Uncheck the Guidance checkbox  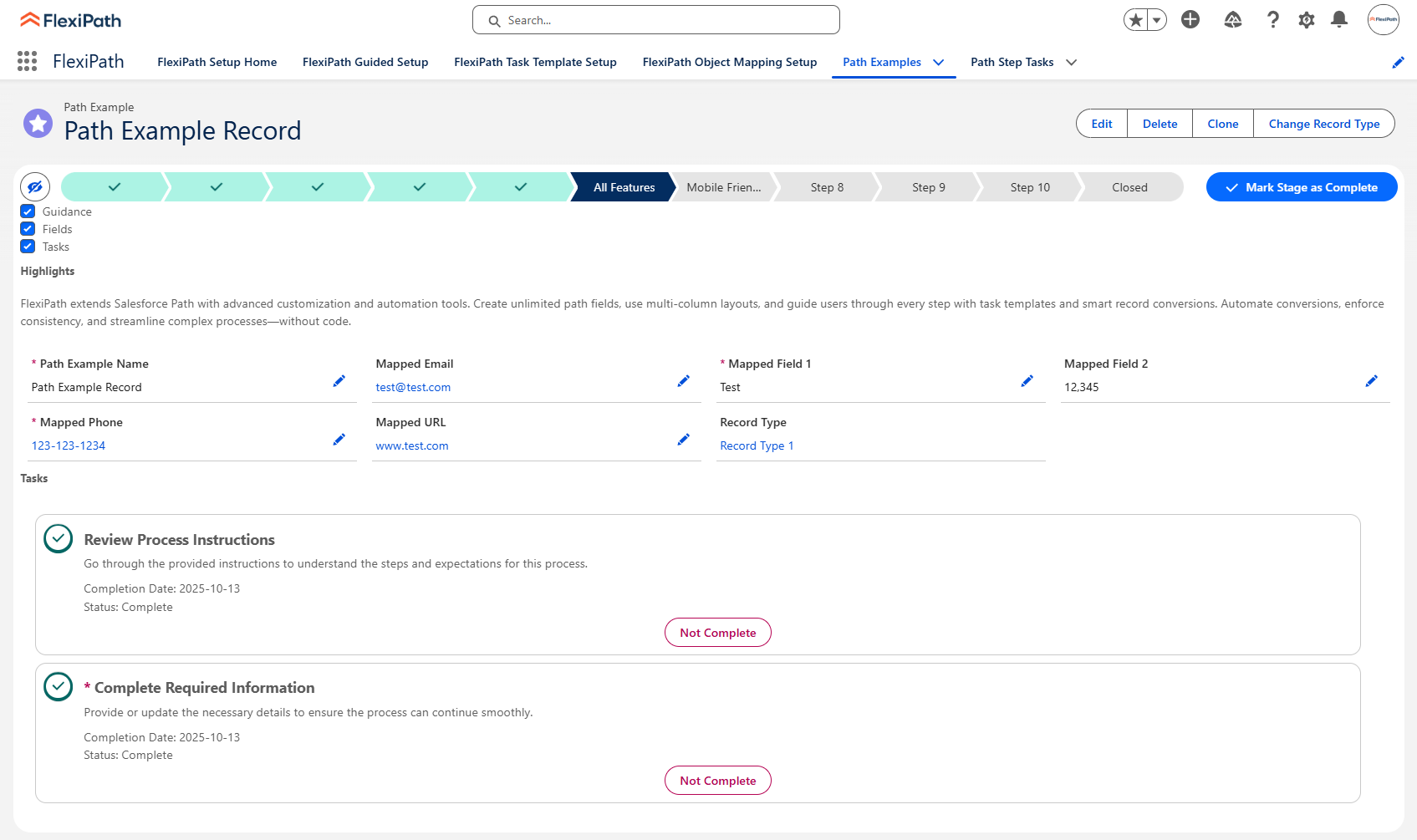[x=28, y=211]
